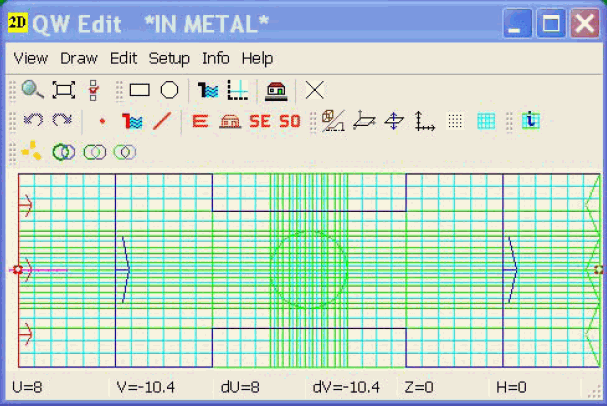This screenshot has width=607, height=406.
Task: Click the red SE toolbar icon
Action: click(260, 121)
